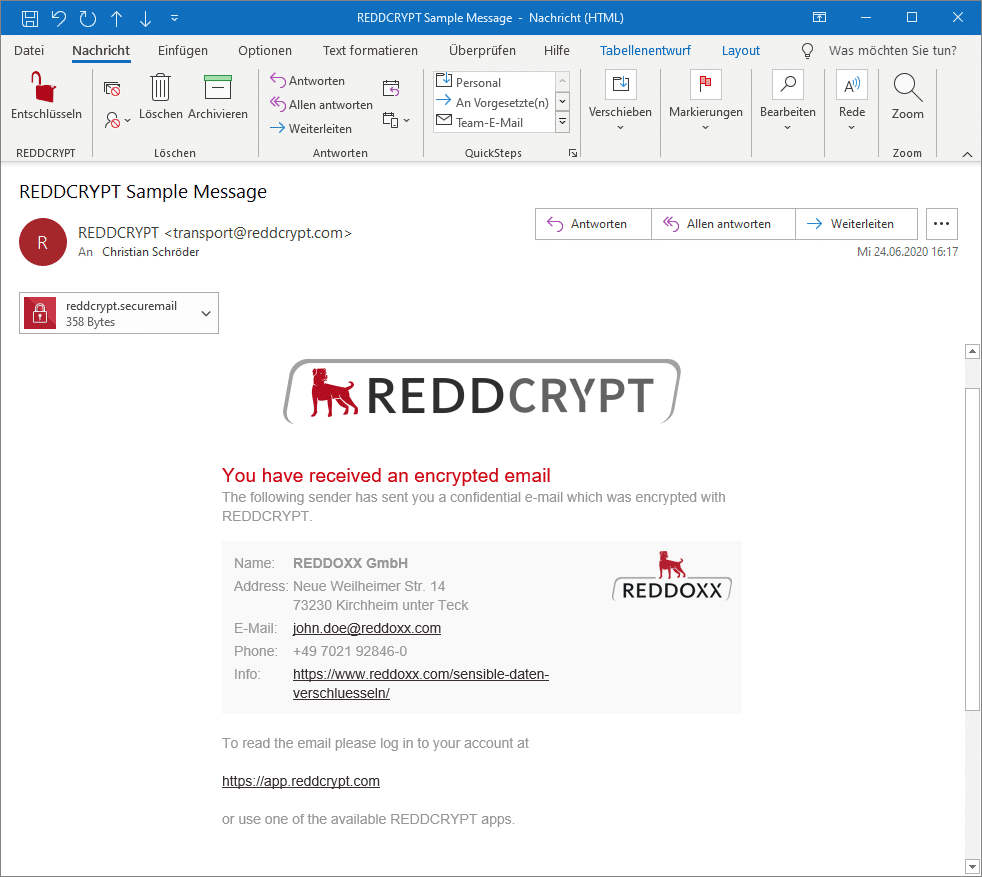Redo using the title bar redo arrow

pos(88,18)
